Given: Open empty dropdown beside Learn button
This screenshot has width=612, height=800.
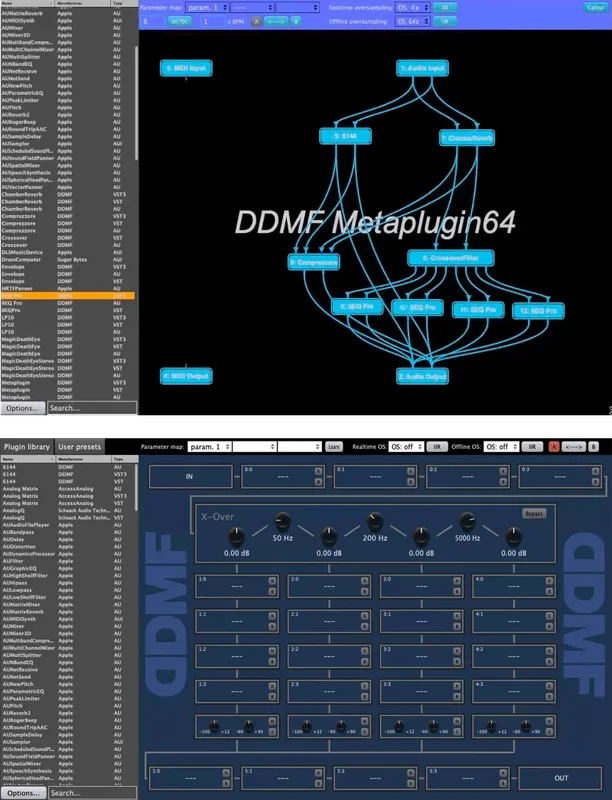Looking at the screenshot, I should pos(300,447).
